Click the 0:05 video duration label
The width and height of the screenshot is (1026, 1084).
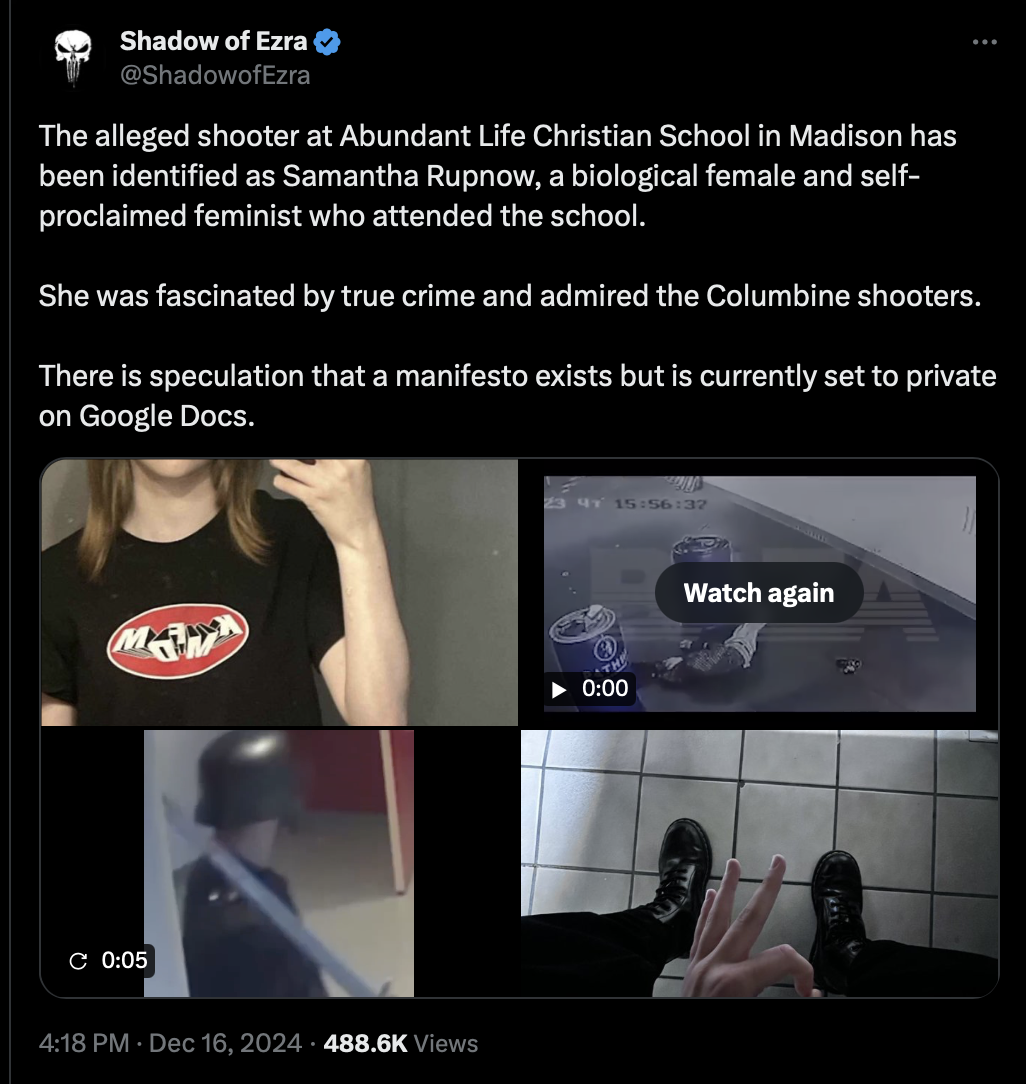124,960
